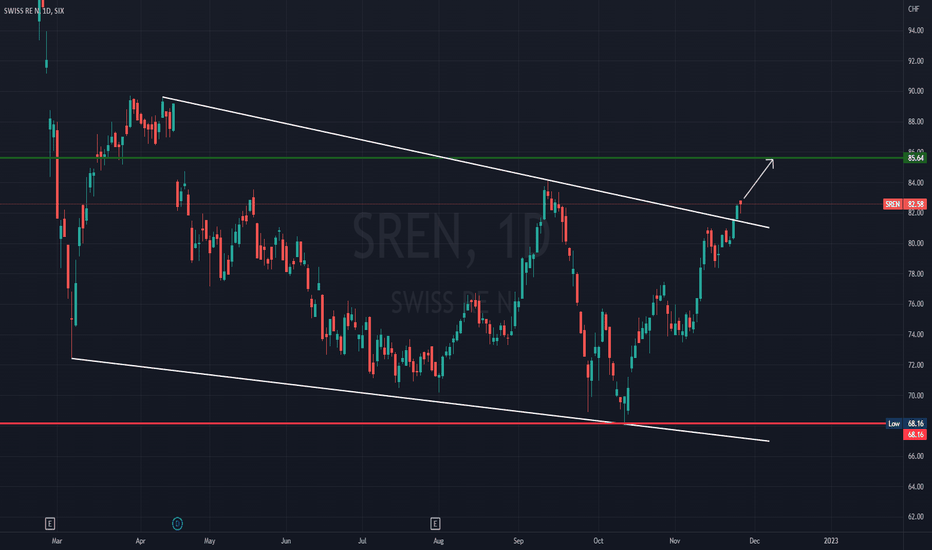Screen dimensions: 932x550
Task: Click the SWISS RE N symbol title
Action: pos(34,11)
